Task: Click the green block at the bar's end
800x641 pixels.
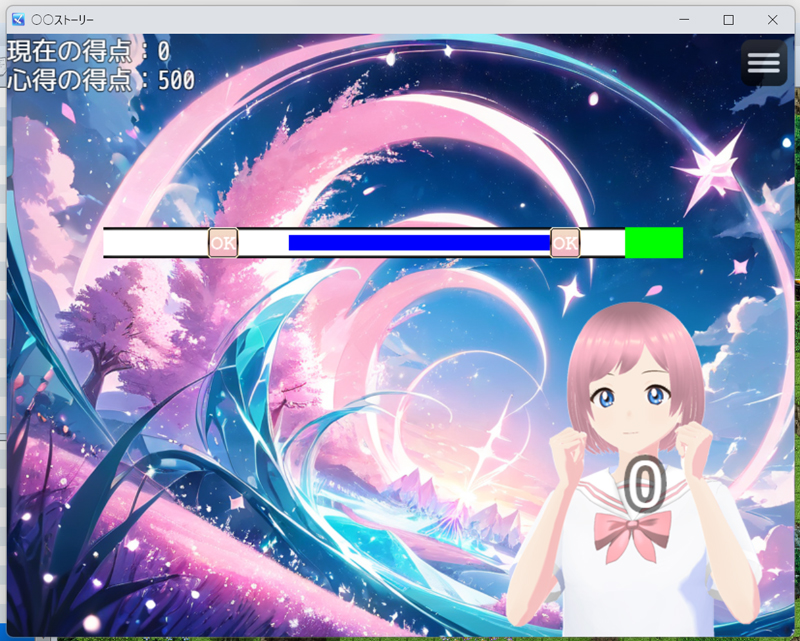Action: (654, 242)
